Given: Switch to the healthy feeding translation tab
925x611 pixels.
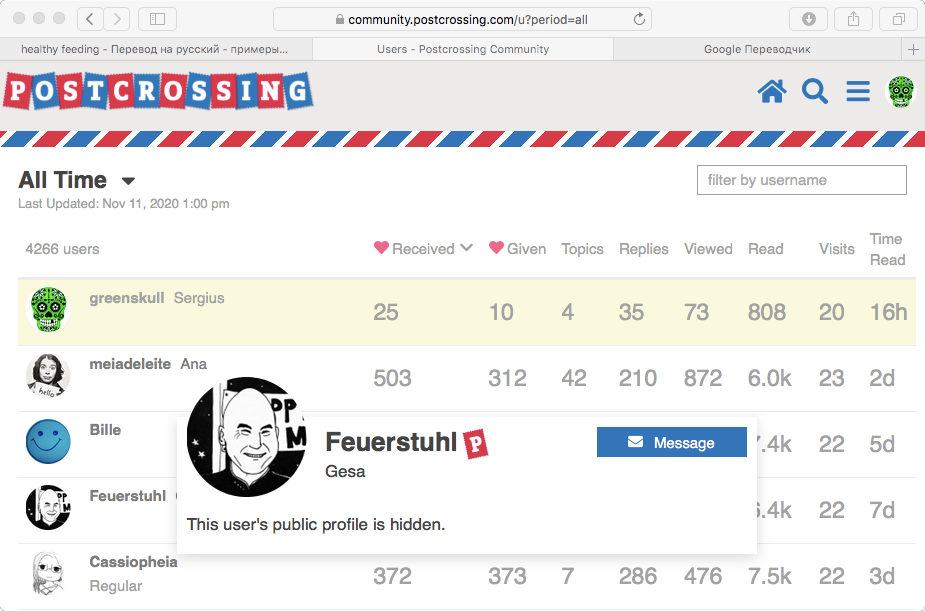Looking at the screenshot, I should tap(155, 50).
